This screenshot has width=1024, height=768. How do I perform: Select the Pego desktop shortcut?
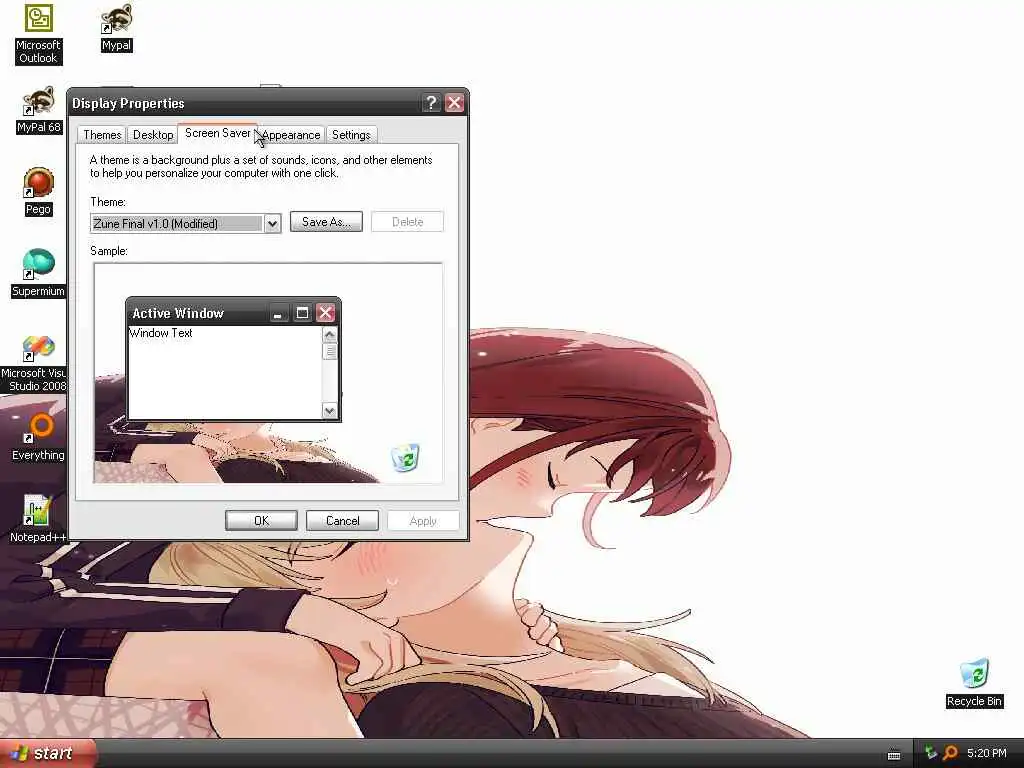point(39,192)
